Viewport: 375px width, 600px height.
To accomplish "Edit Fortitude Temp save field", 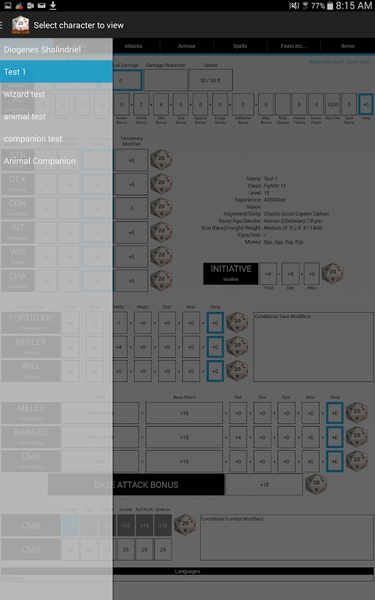I will point(215,323).
